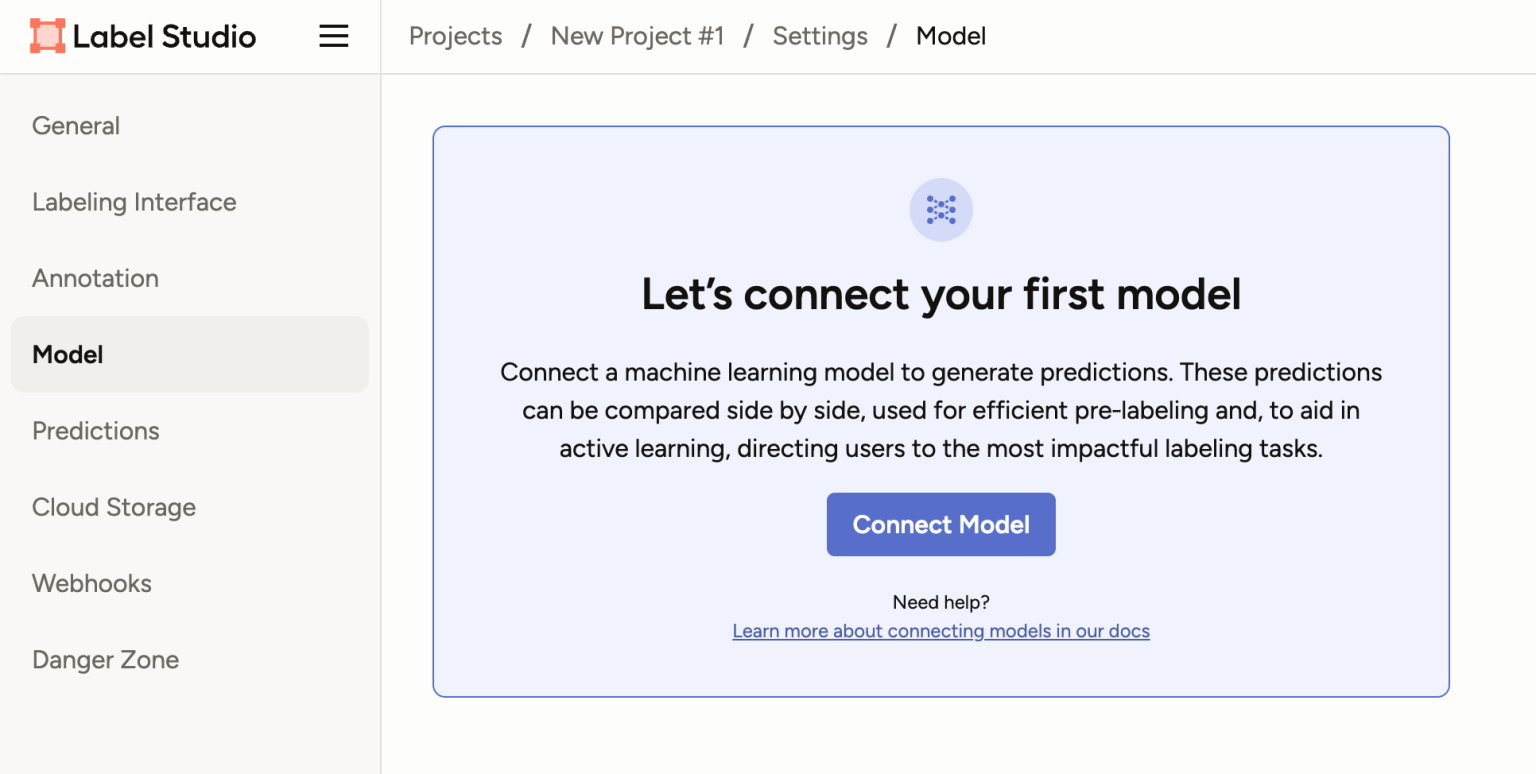Screen dimensions: 1536x774
Task: Go to Labeling Interface settings
Action: coord(134,202)
